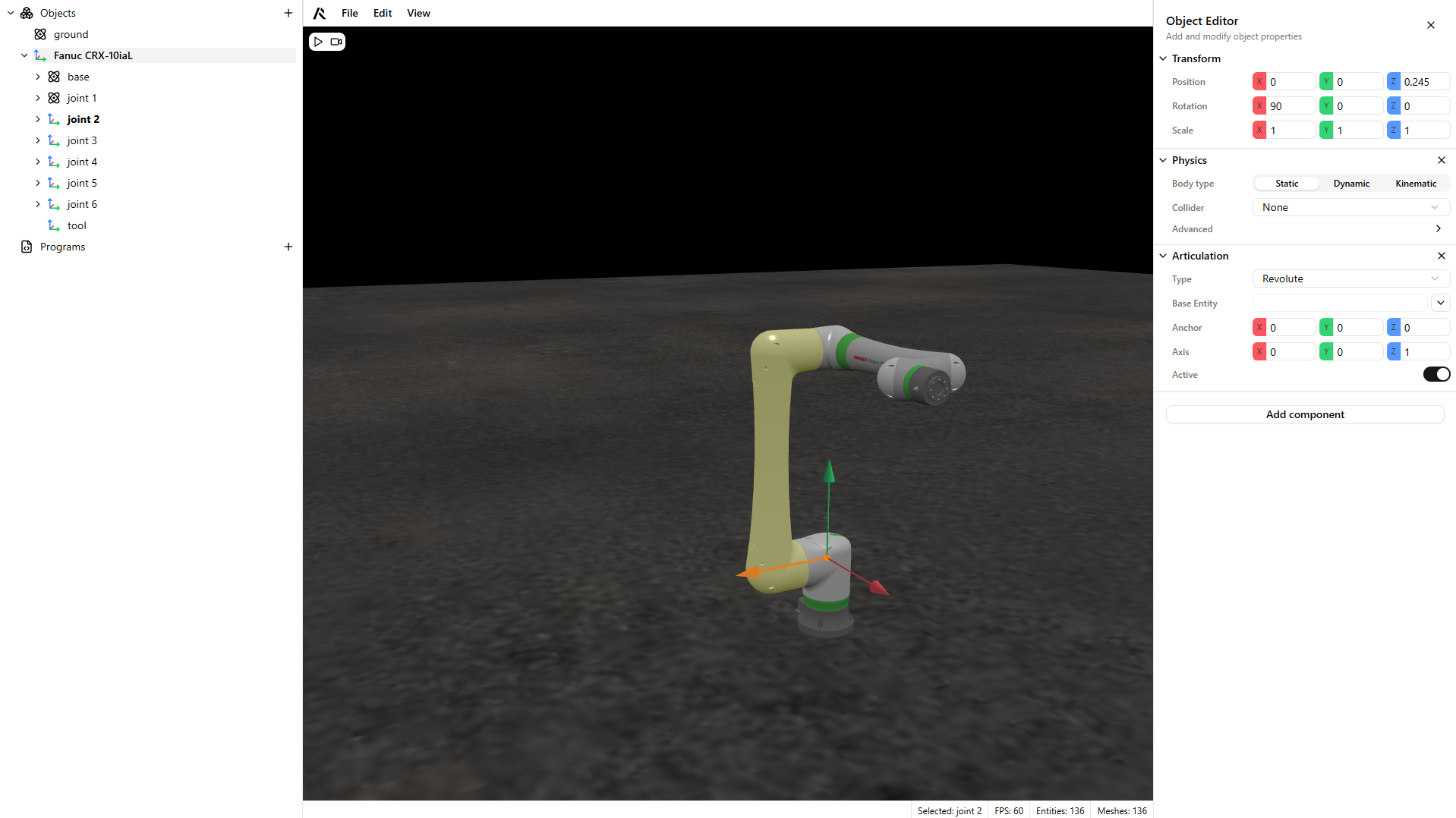Click the plus icon next to Programs

pos(288,247)
